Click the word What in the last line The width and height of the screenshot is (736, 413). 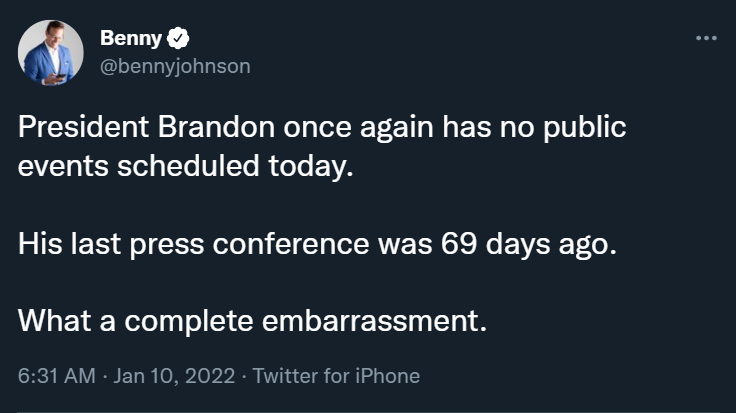tap(55, 322)
